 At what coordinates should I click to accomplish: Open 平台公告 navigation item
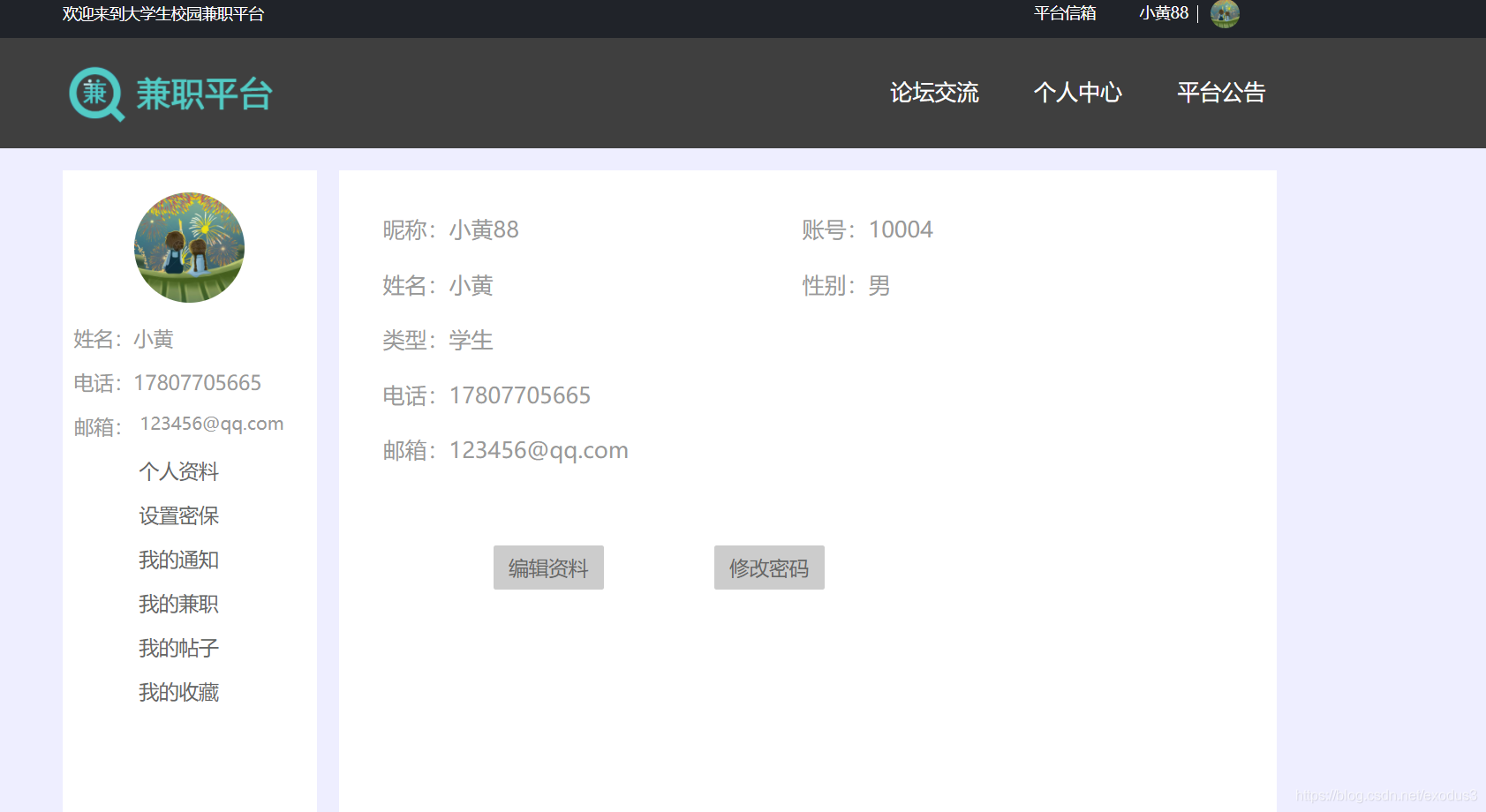pos(1221,93)
